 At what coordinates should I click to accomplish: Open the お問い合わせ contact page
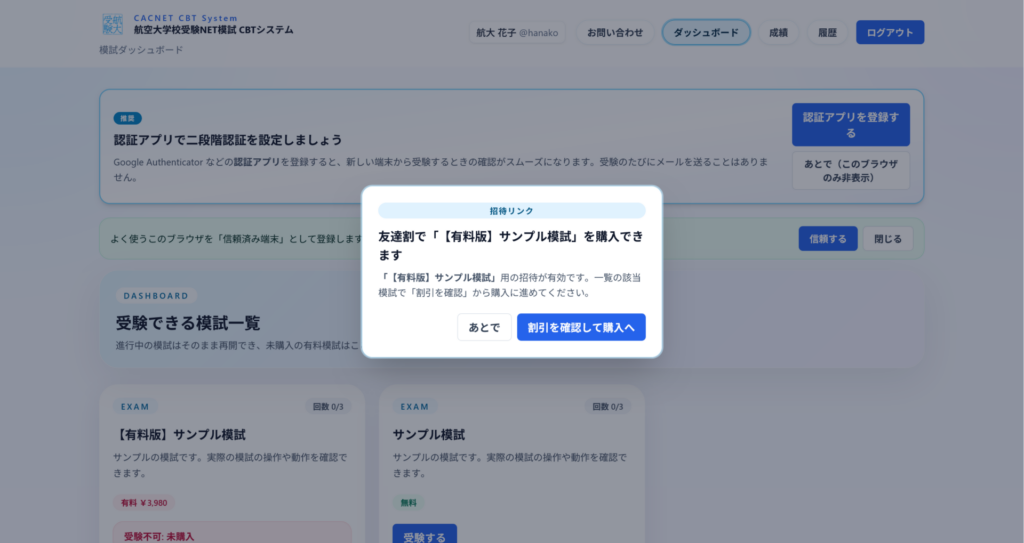tap(615, 33)
